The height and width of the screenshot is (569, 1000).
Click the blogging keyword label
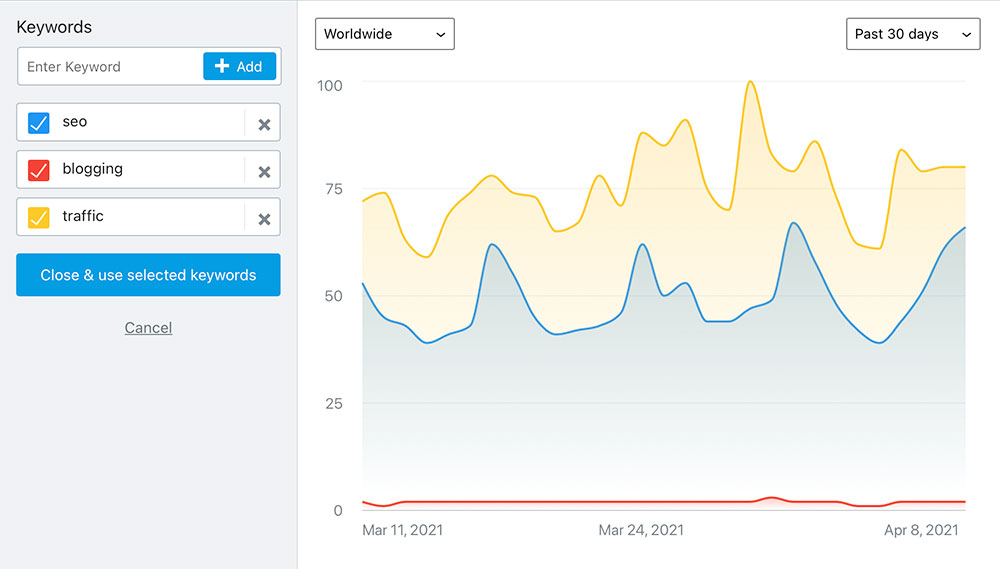93,169
